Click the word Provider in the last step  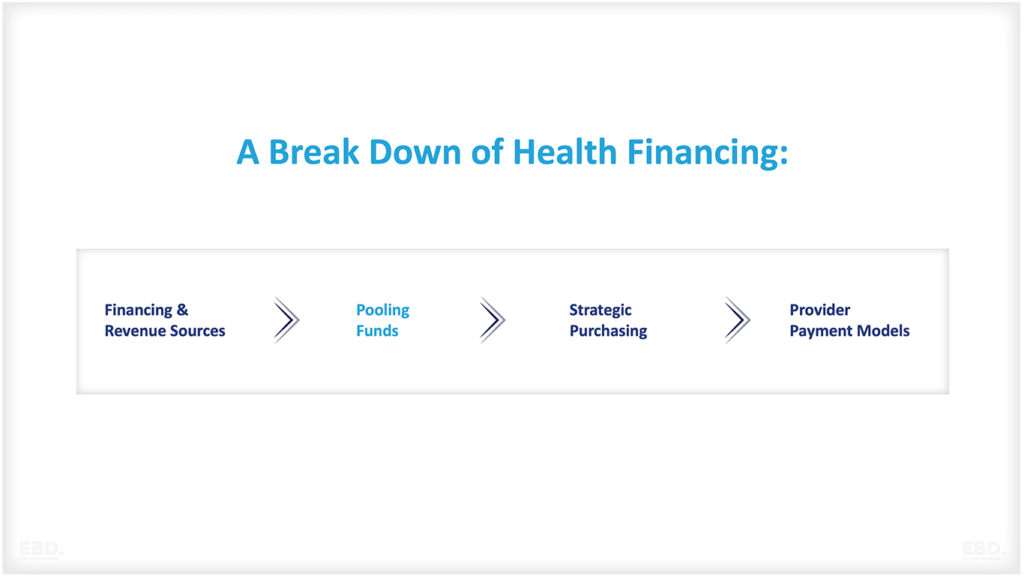pyautogui.click(x=820, y=310)
